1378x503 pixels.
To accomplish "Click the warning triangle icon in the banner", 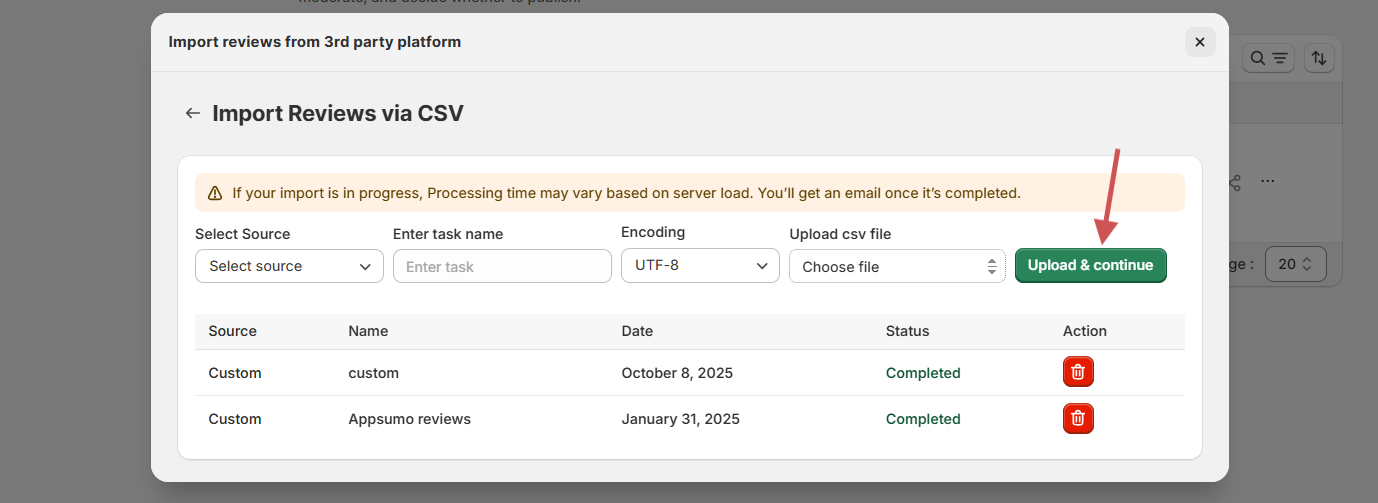I will click(x=215, y=193).
